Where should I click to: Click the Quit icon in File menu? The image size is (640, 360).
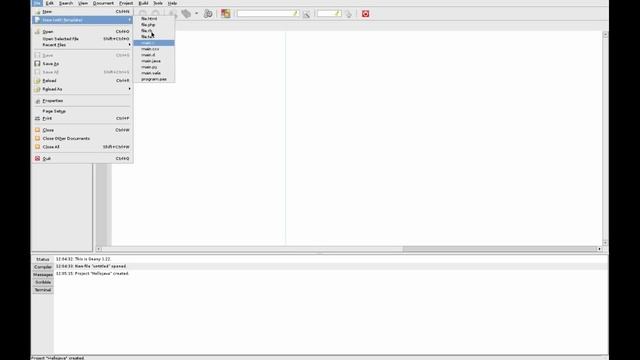[x=38, y=158]
